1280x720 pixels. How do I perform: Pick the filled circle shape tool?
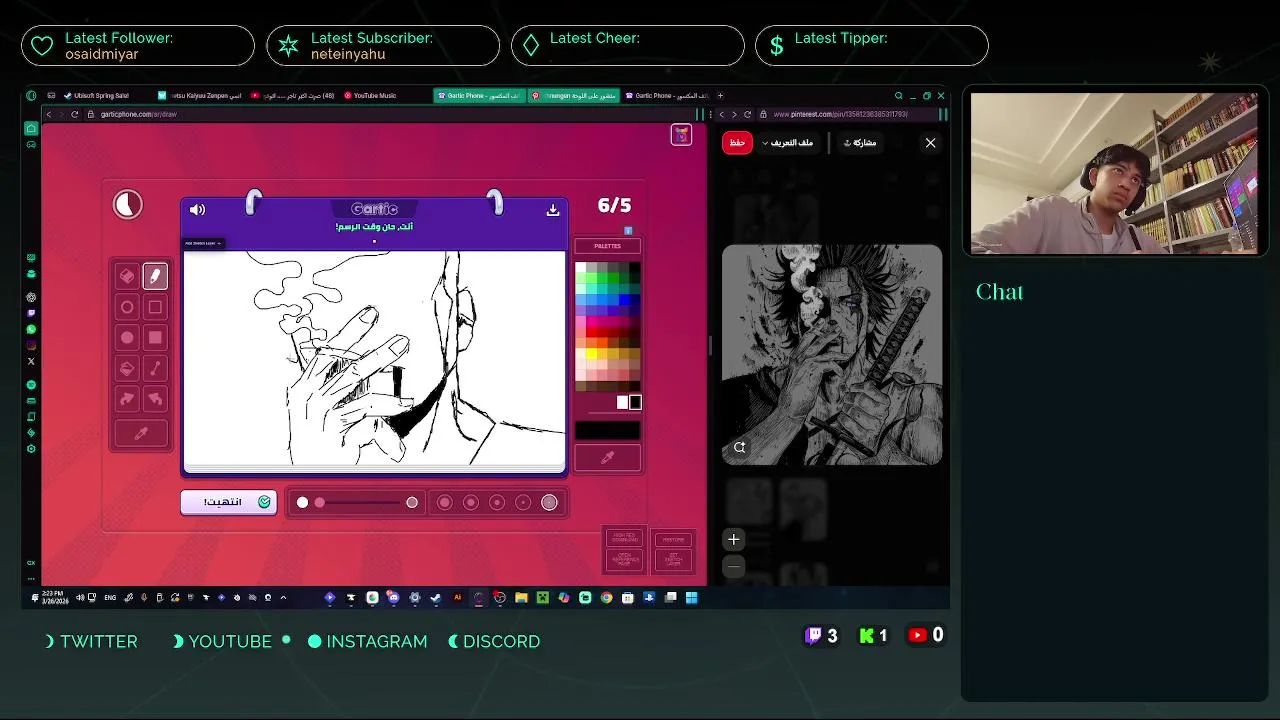127,338
